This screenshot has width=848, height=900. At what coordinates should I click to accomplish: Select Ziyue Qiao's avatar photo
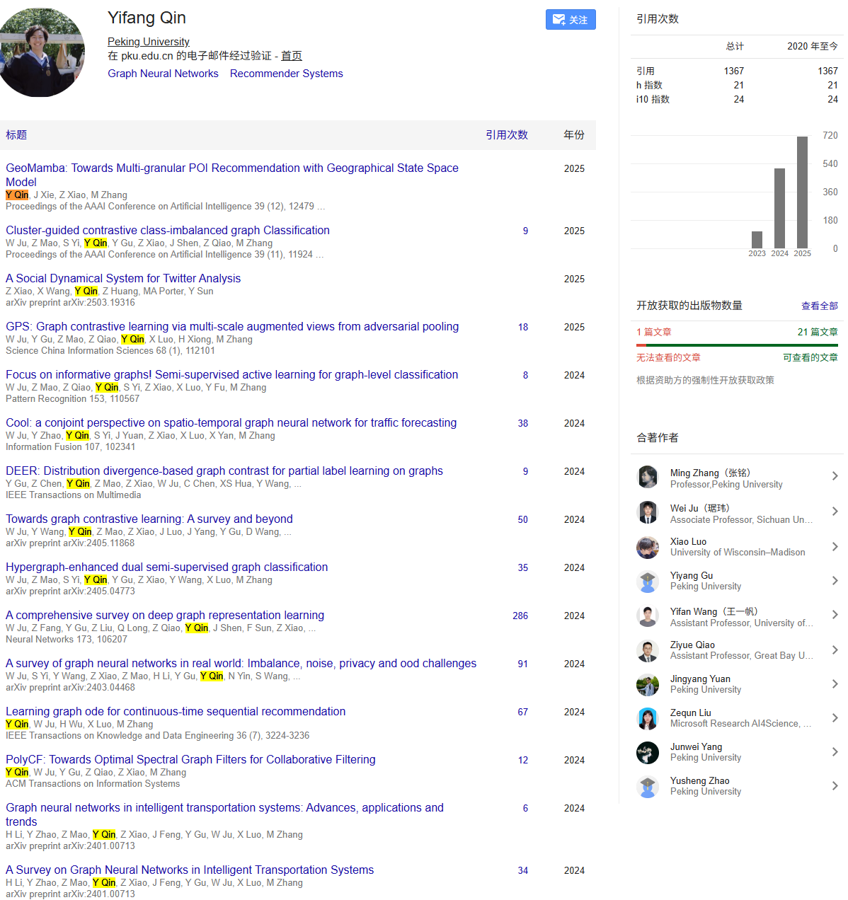[648, 650]
